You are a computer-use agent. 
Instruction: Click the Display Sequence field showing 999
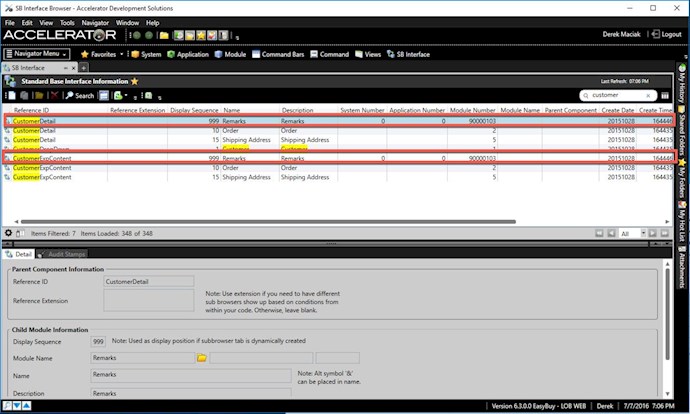pyautogui.click(x=98, y=341)
